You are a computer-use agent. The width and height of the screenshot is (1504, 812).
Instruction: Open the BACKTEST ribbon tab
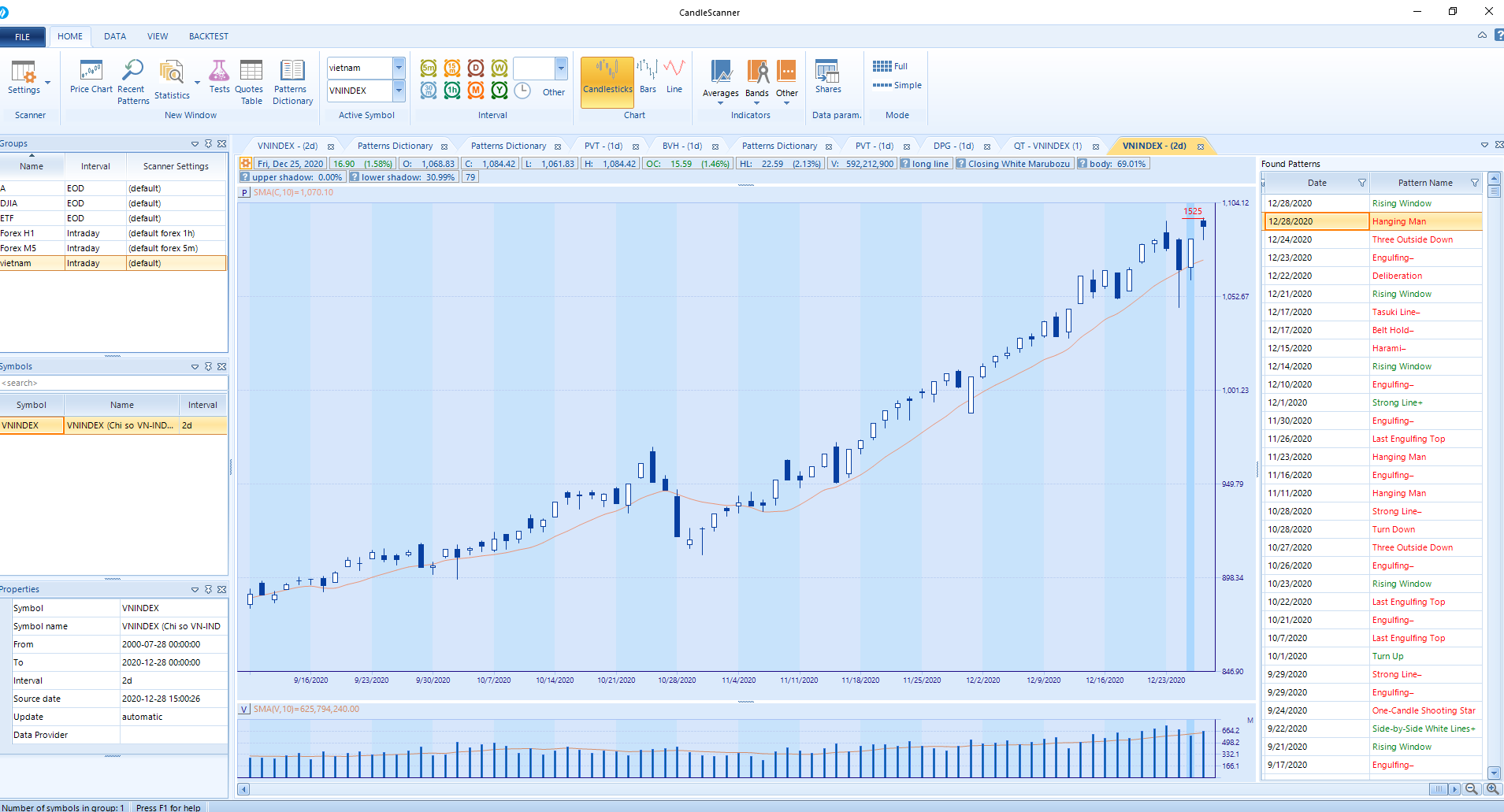208,36
